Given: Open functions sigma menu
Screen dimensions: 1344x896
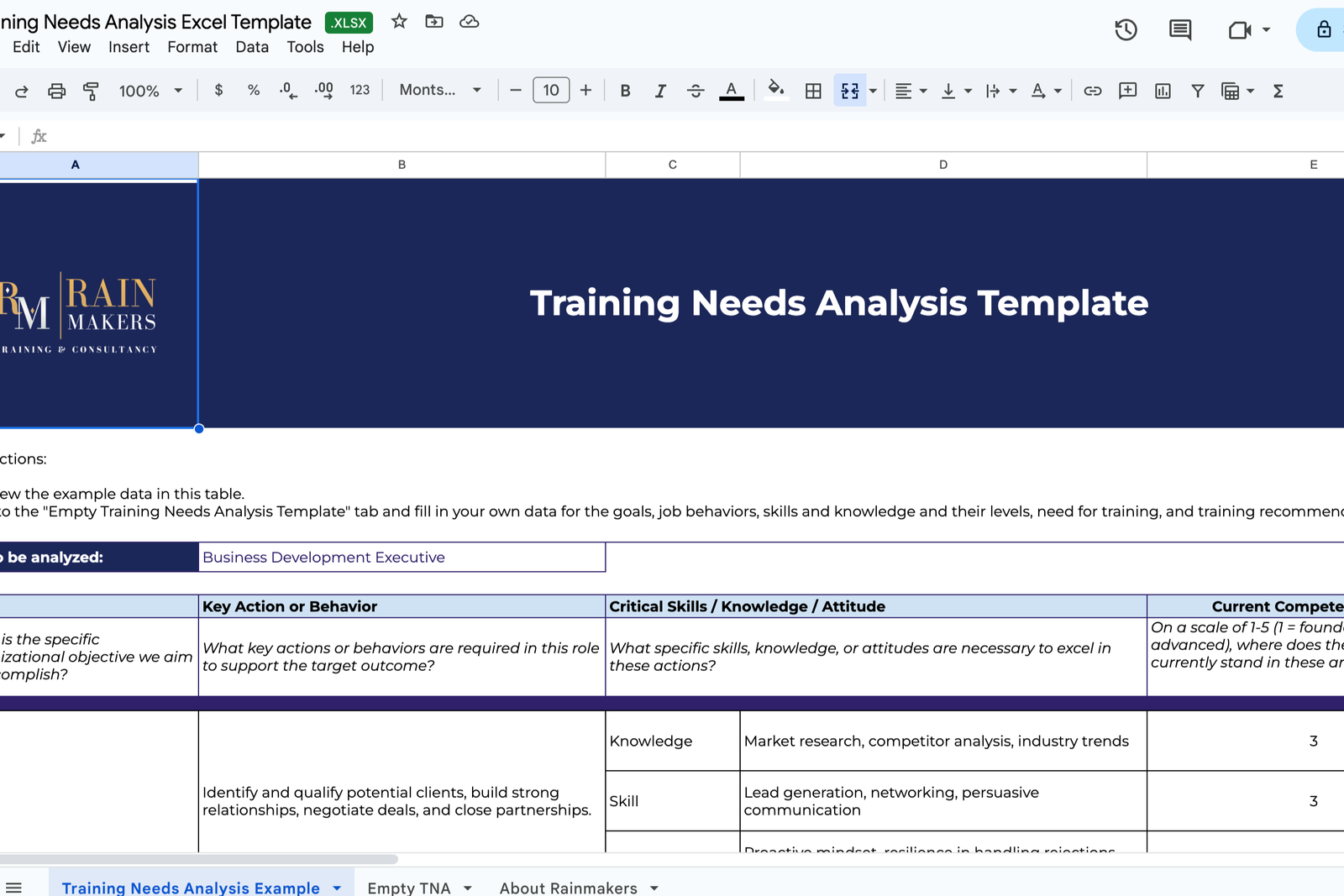Looking at the screenshot, I should tap(1278, 91).
